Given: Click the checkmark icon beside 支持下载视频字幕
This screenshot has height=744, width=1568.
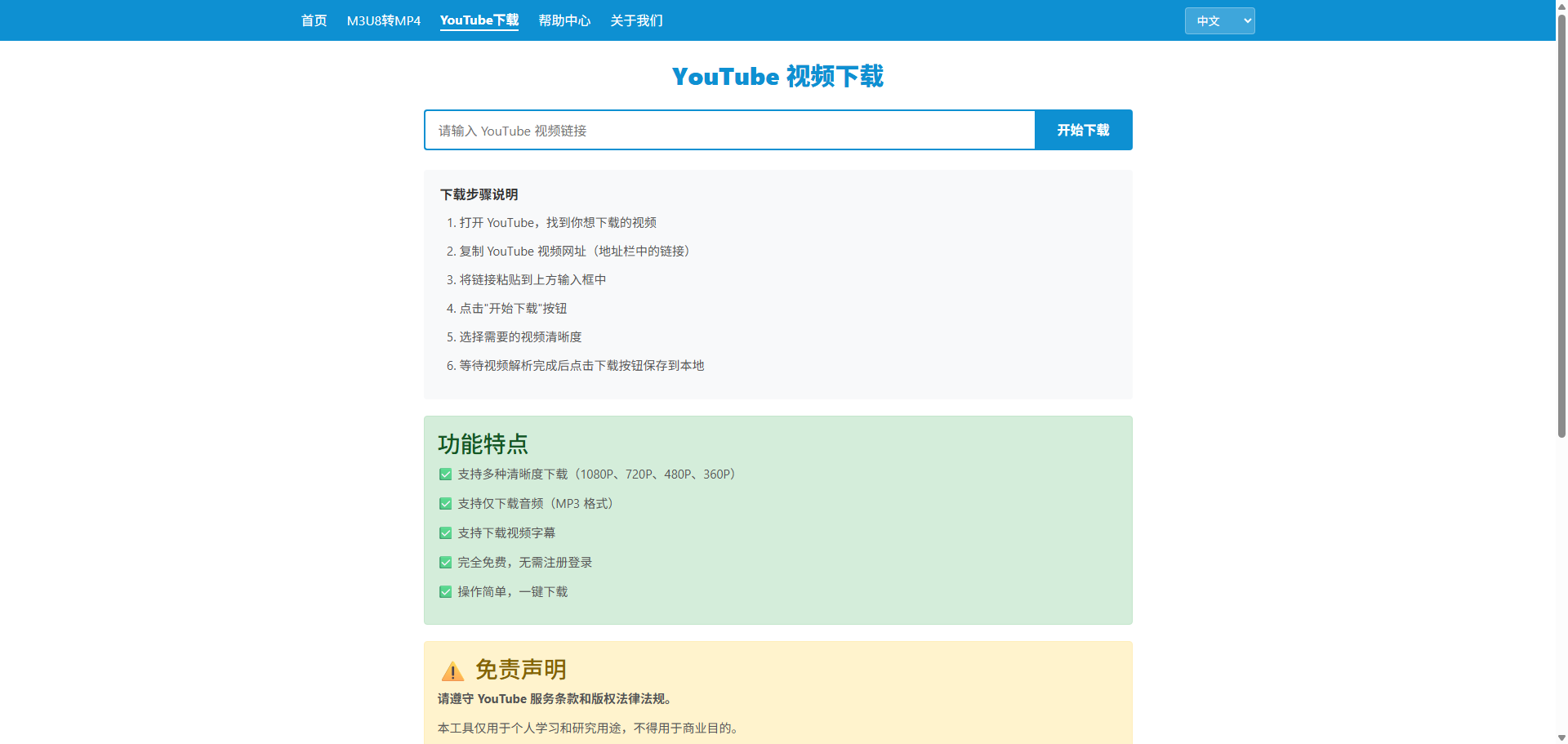Looking at the screenshot, I should coord(445,532).
